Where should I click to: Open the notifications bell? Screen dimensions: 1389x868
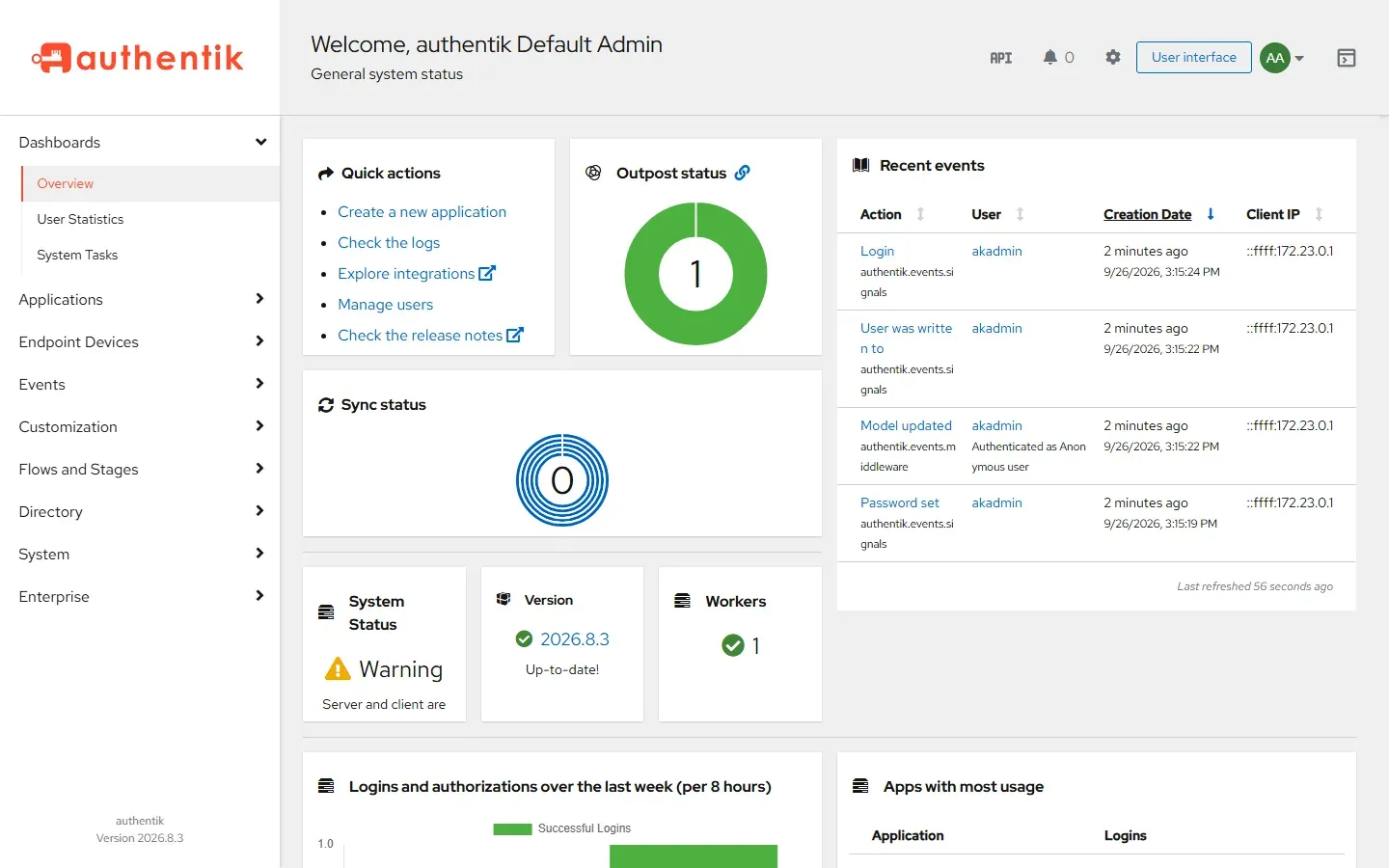[1050, 57]
